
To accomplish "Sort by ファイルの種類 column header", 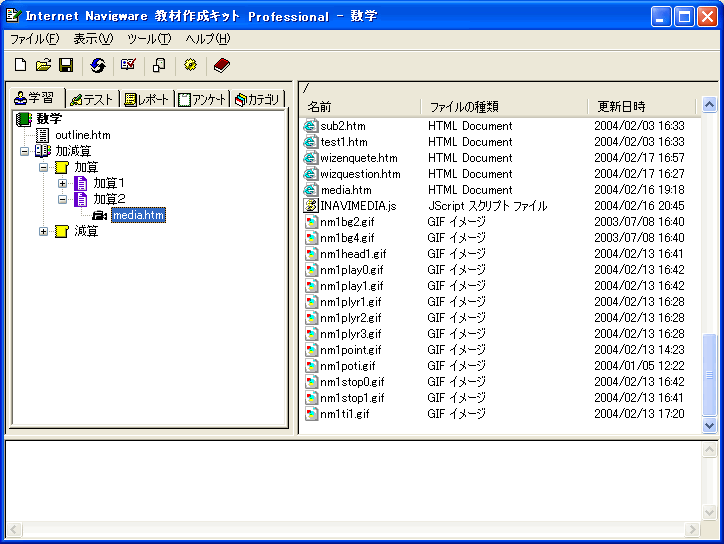I will (x=504, y=107).
